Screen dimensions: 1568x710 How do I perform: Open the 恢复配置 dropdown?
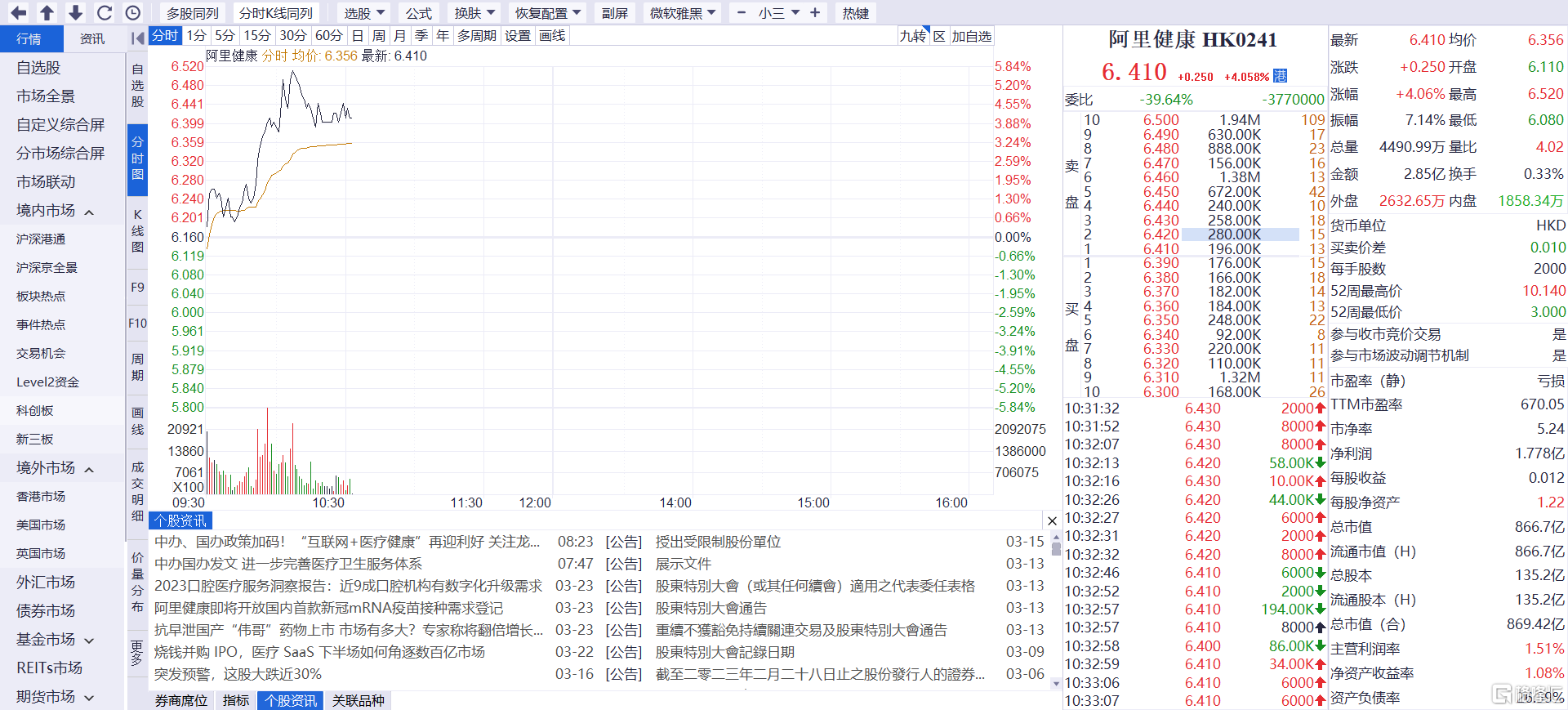[548, 13]
